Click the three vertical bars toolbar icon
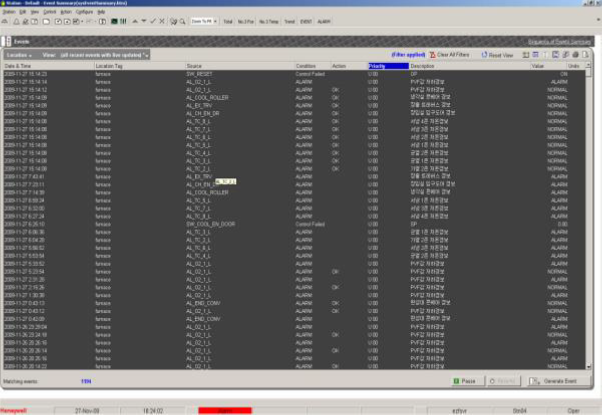Image resolution: width=602 pixels, height=415 pixels. click(x=123, y=21)
